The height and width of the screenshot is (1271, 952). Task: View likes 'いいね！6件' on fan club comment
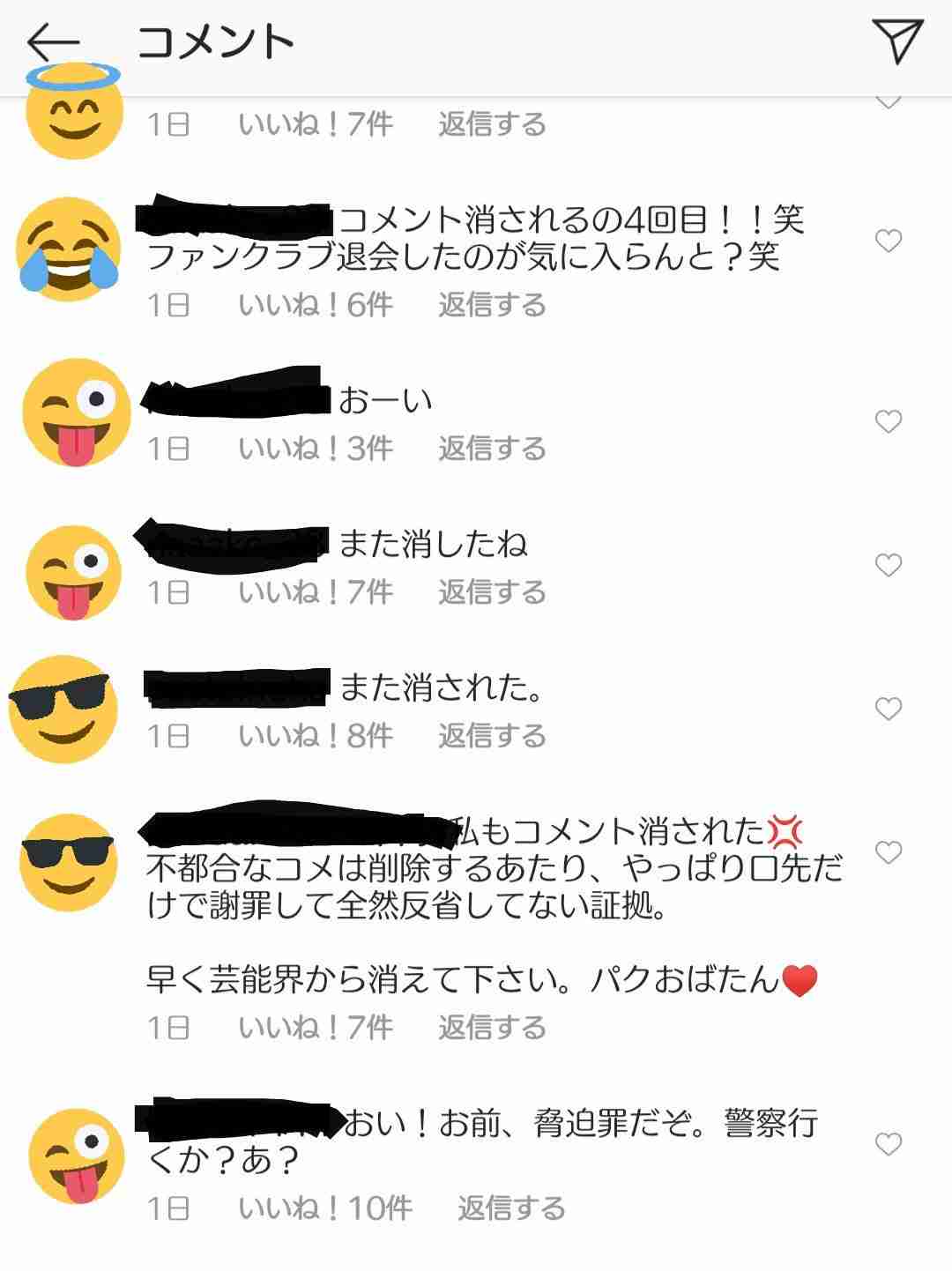tap(316, 305)
